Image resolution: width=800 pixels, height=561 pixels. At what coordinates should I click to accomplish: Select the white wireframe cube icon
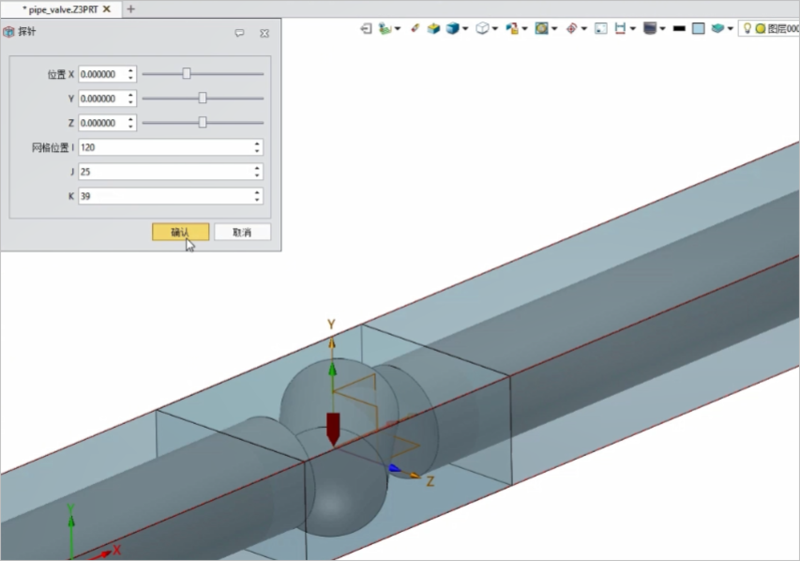(x=481, y=29)
